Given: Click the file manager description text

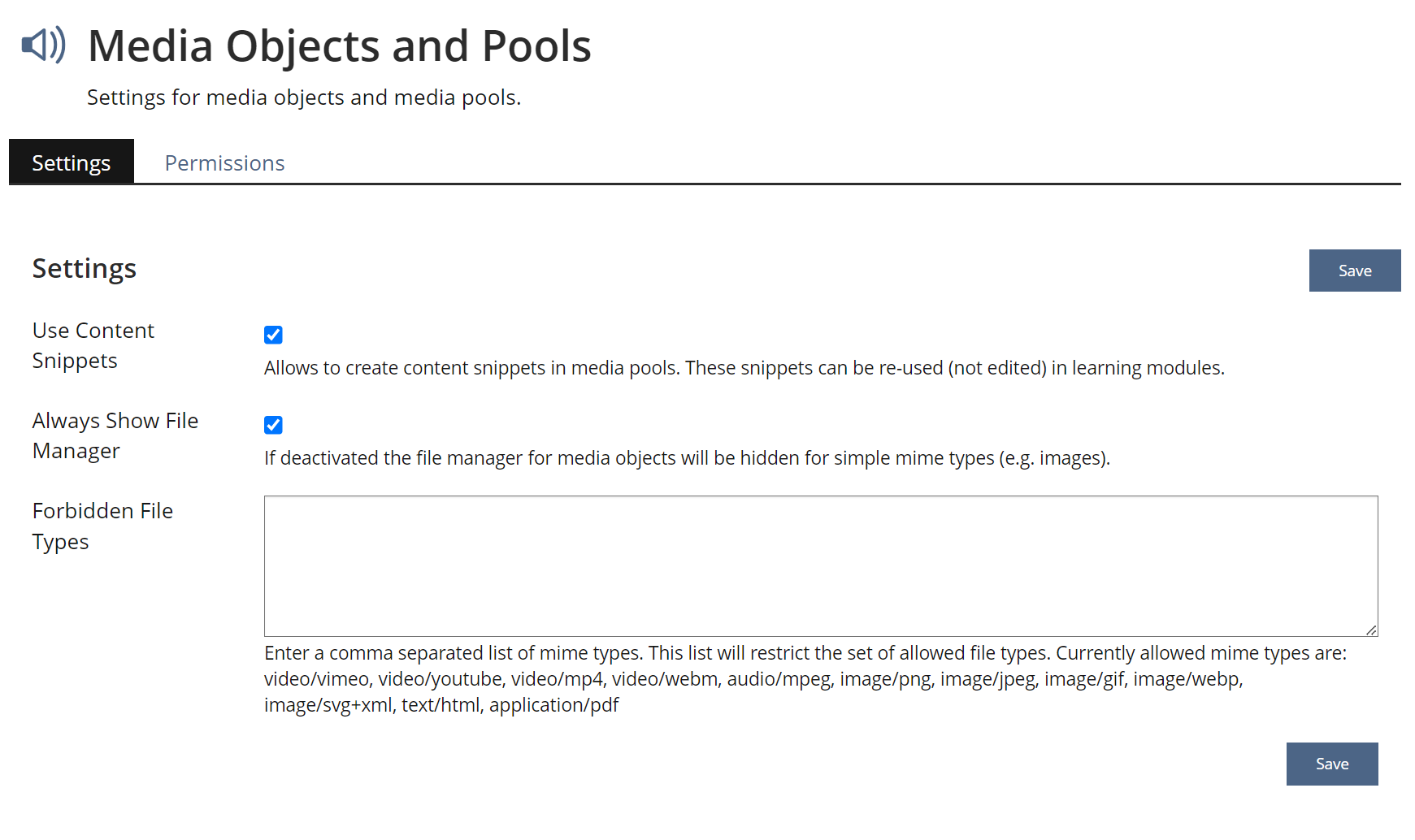Looking at the screenshot, I should (686, 458).
